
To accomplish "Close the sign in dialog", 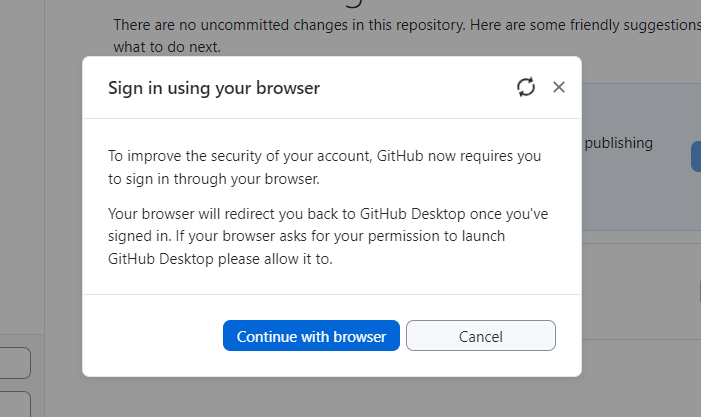I will pos(559,87).
